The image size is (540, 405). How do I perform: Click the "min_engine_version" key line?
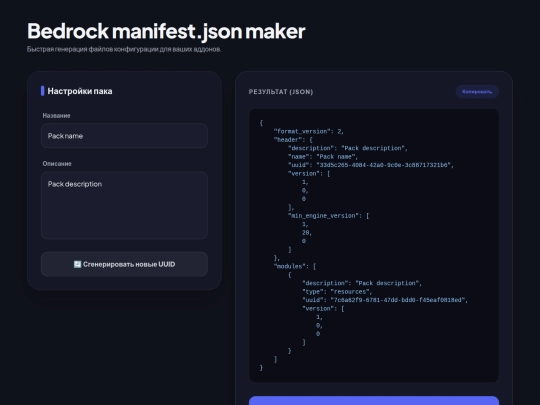pos(328,216)
